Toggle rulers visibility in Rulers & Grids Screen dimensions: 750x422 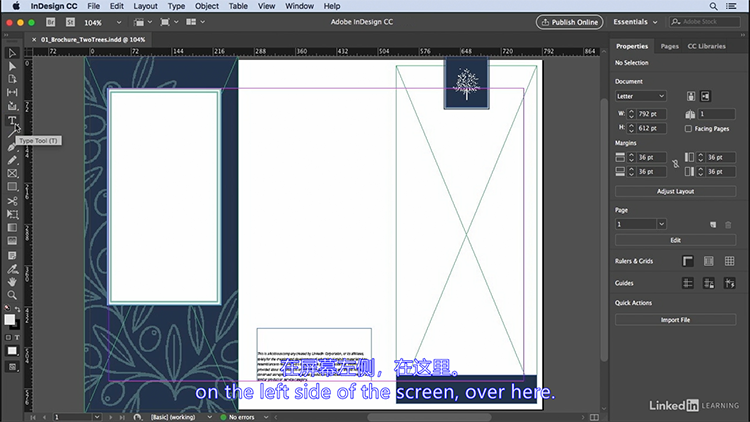pyautogui.click(x=688, y=261)
